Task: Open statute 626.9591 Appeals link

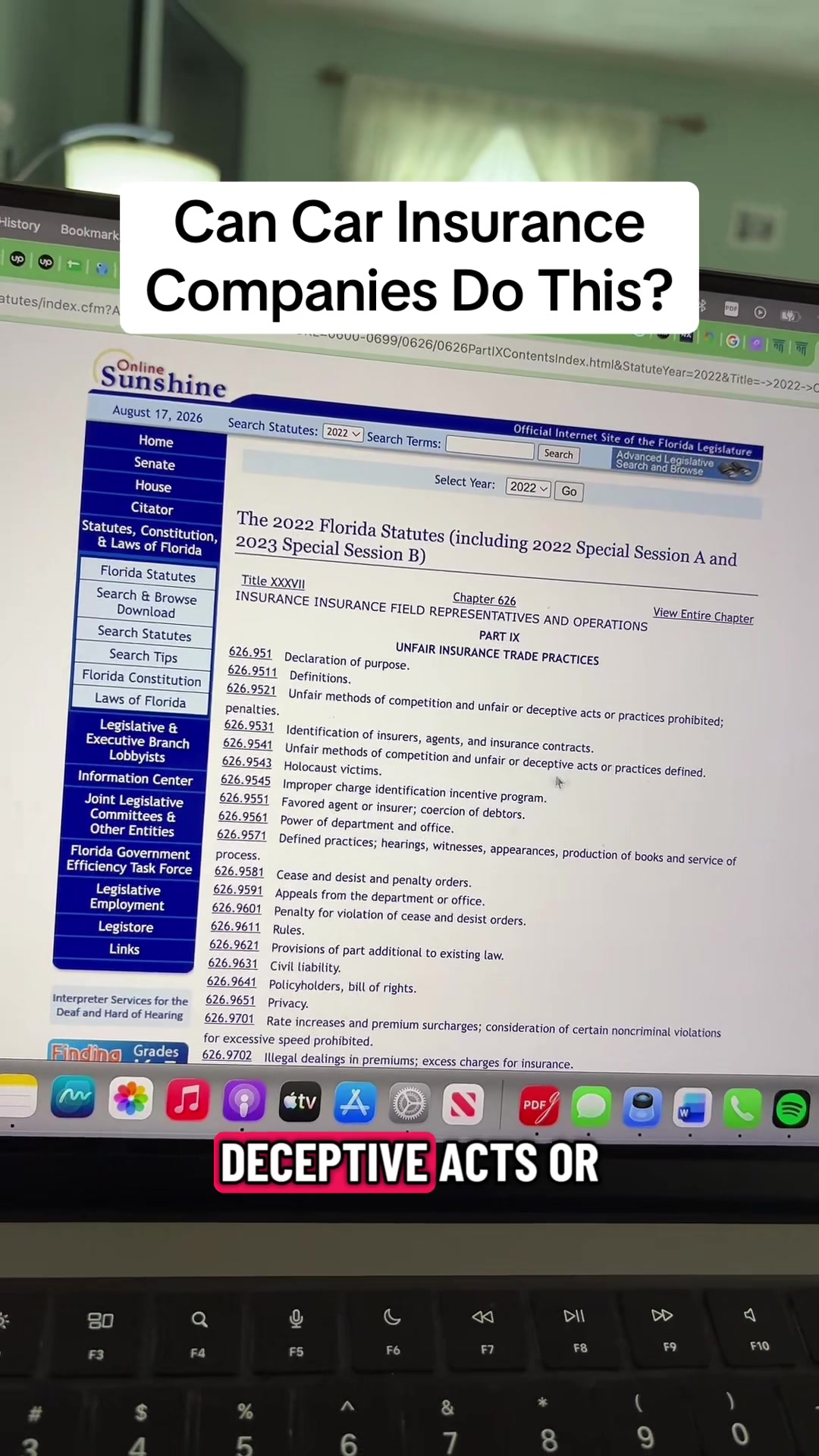Action: pos(237,890)
